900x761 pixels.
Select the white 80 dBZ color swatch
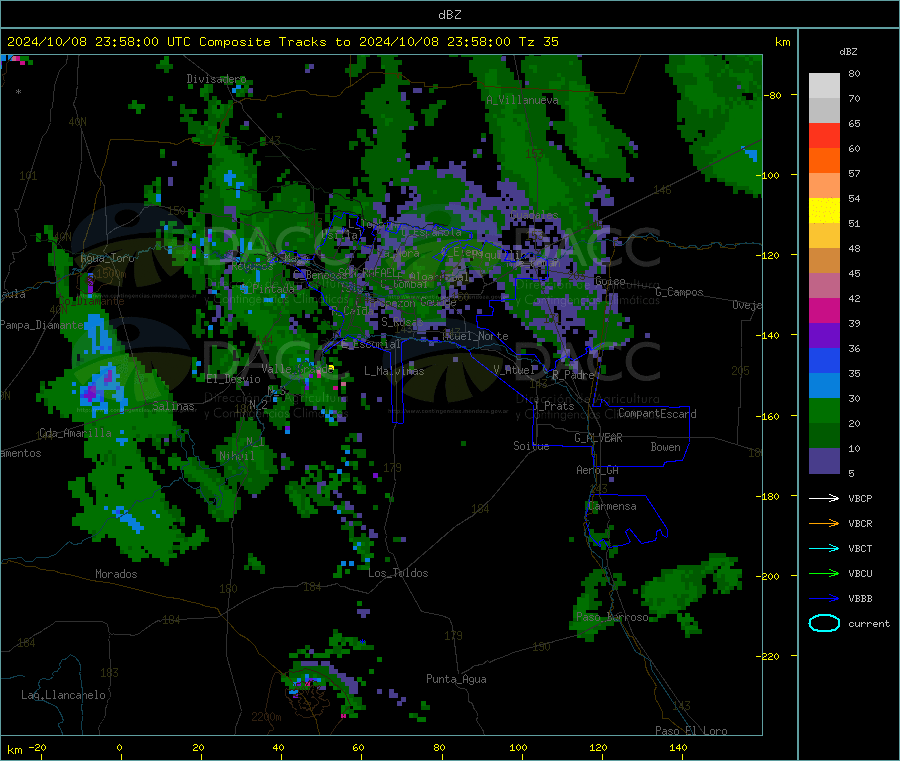click(824, 86)
